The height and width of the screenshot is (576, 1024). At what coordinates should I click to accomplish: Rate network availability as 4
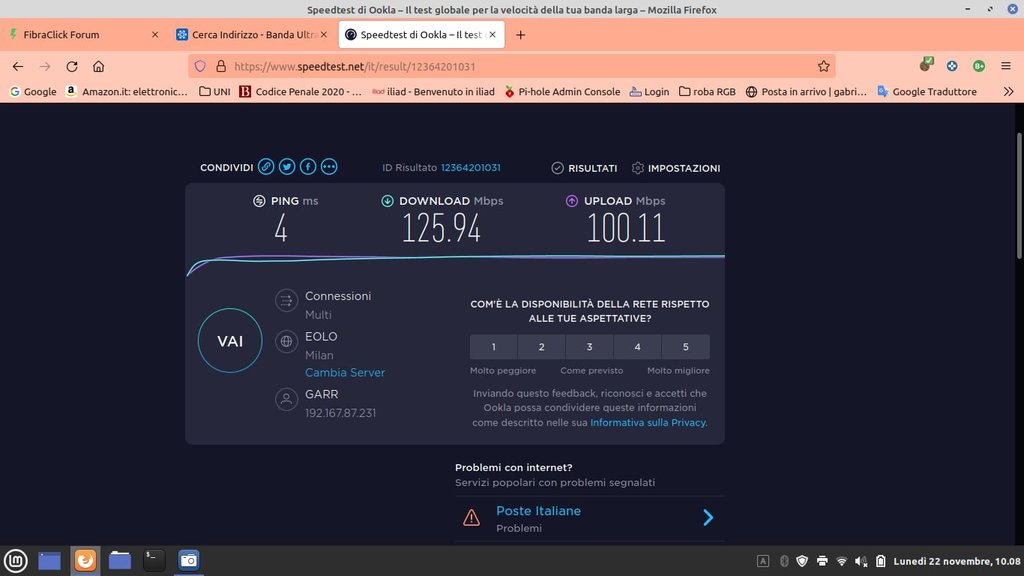coord(637,347)
